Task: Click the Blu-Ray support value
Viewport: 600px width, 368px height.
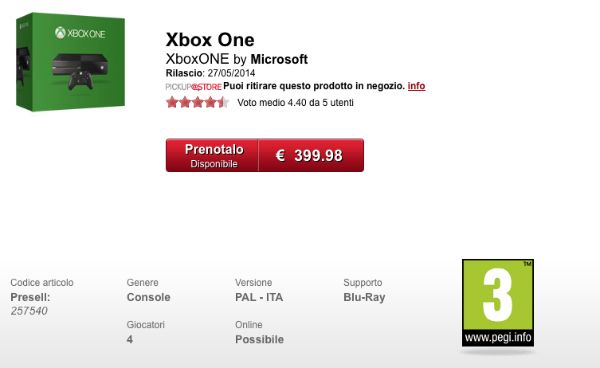Action: coord(364,297)
